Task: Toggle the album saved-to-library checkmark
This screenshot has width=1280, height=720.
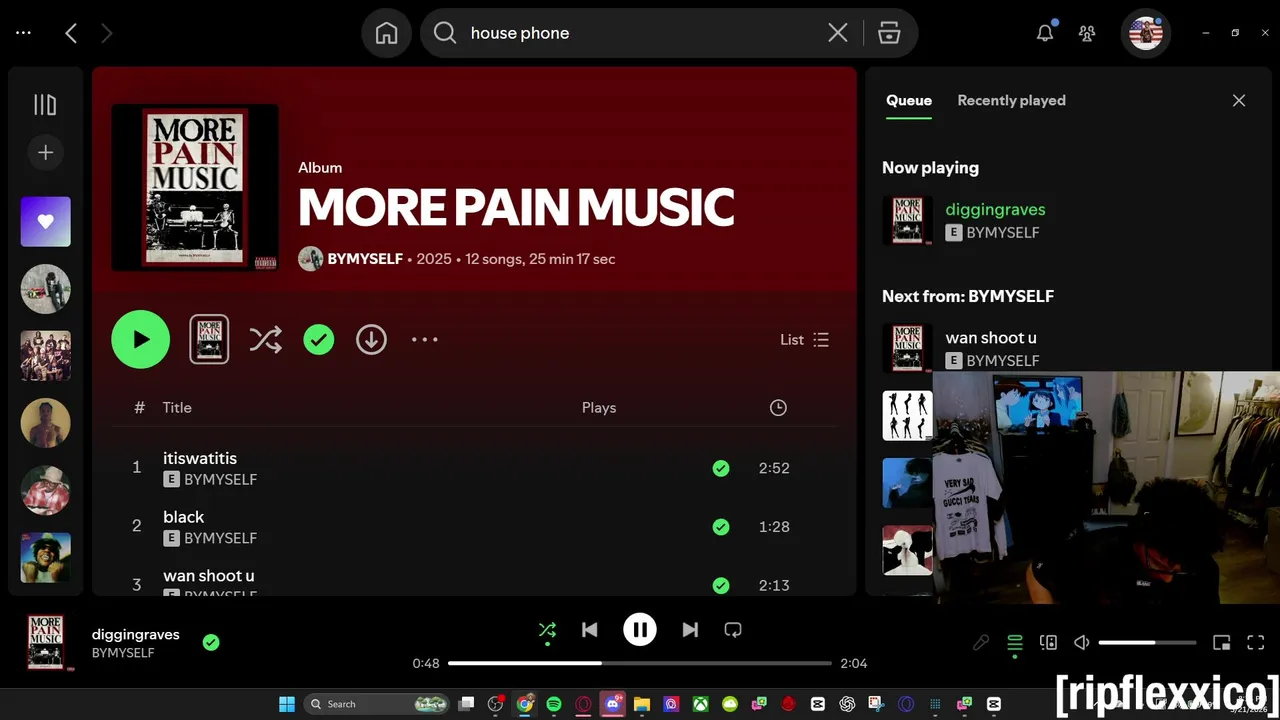Action: tap(319, 340)
